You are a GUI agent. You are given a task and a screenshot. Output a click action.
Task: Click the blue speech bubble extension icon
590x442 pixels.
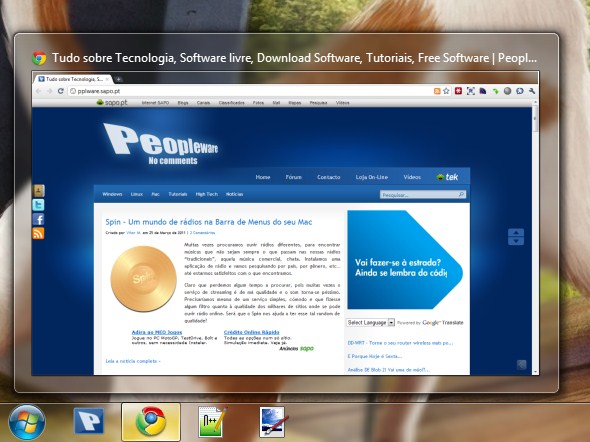coord(520,91)
